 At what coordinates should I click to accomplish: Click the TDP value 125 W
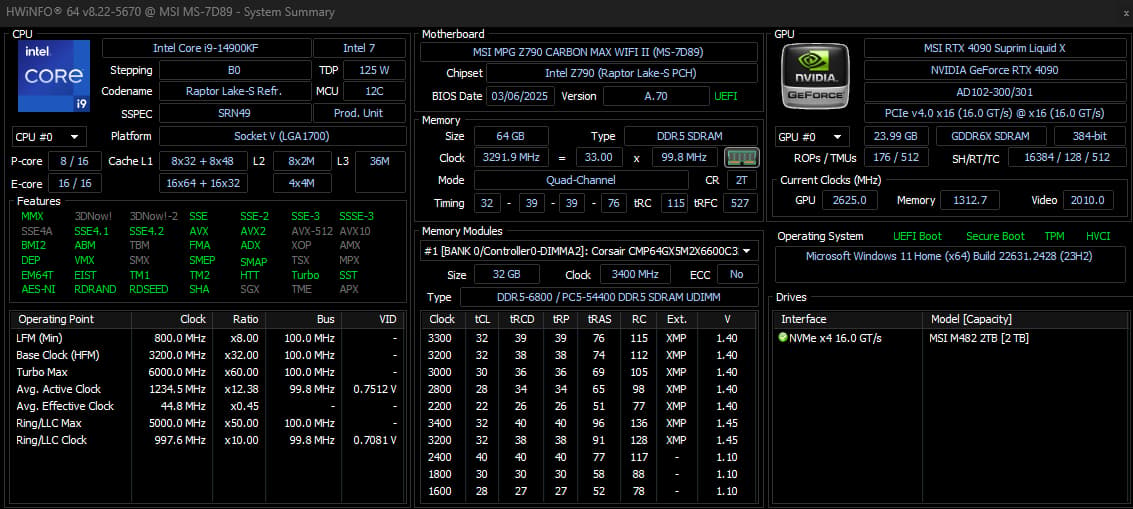[374, 71]
